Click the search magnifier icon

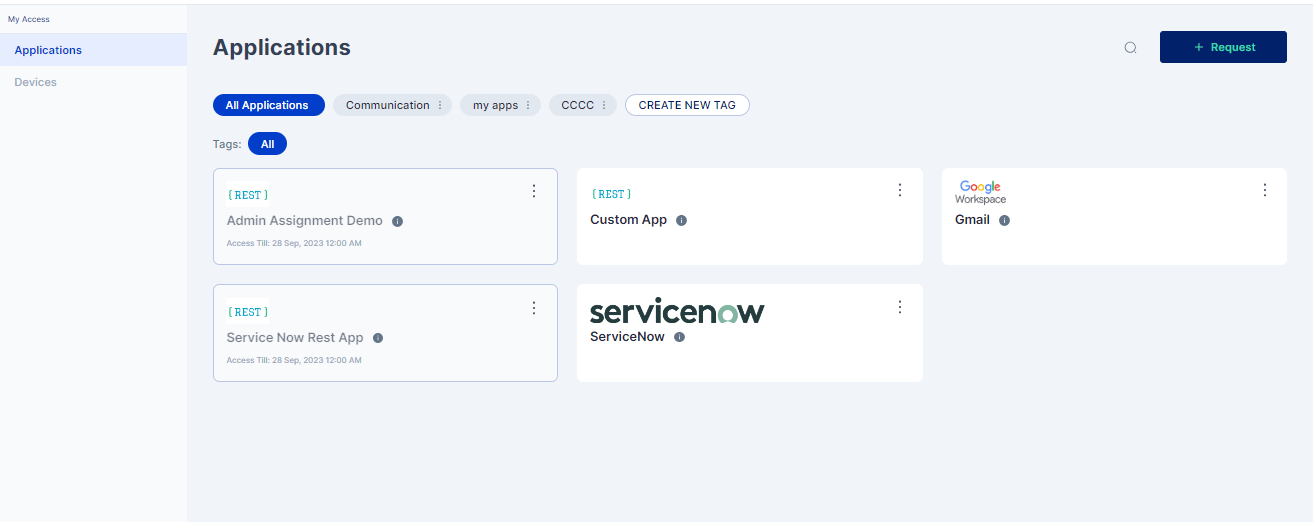(x=1130, y=47)
